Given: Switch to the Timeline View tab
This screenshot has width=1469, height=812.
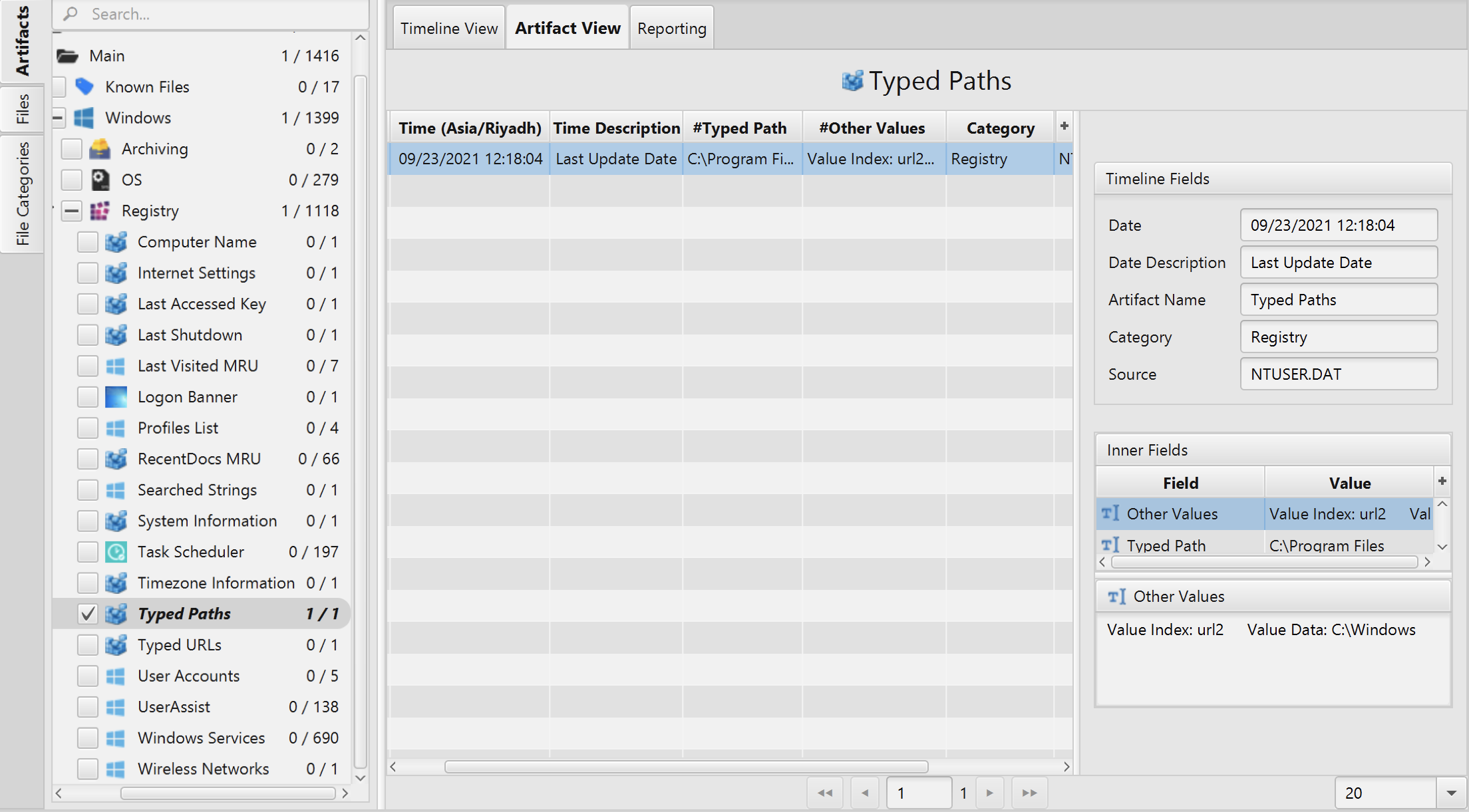Looking at the screenshot, I should pyautogui.click(x=449, y=29).
